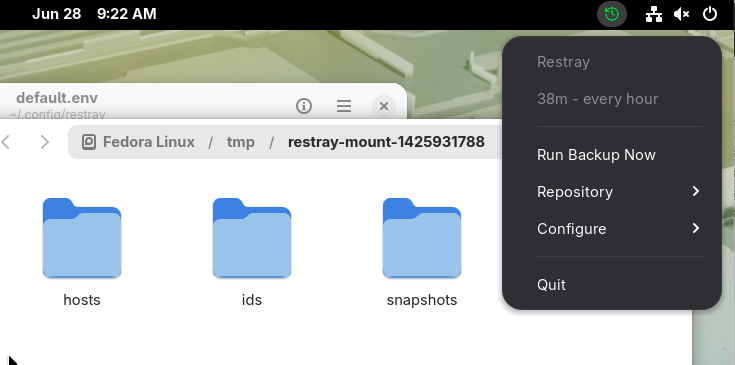The width and height of the screenshot is (735, 365).
Task: Open the snapshots folder
Action: tap(422, 238)
